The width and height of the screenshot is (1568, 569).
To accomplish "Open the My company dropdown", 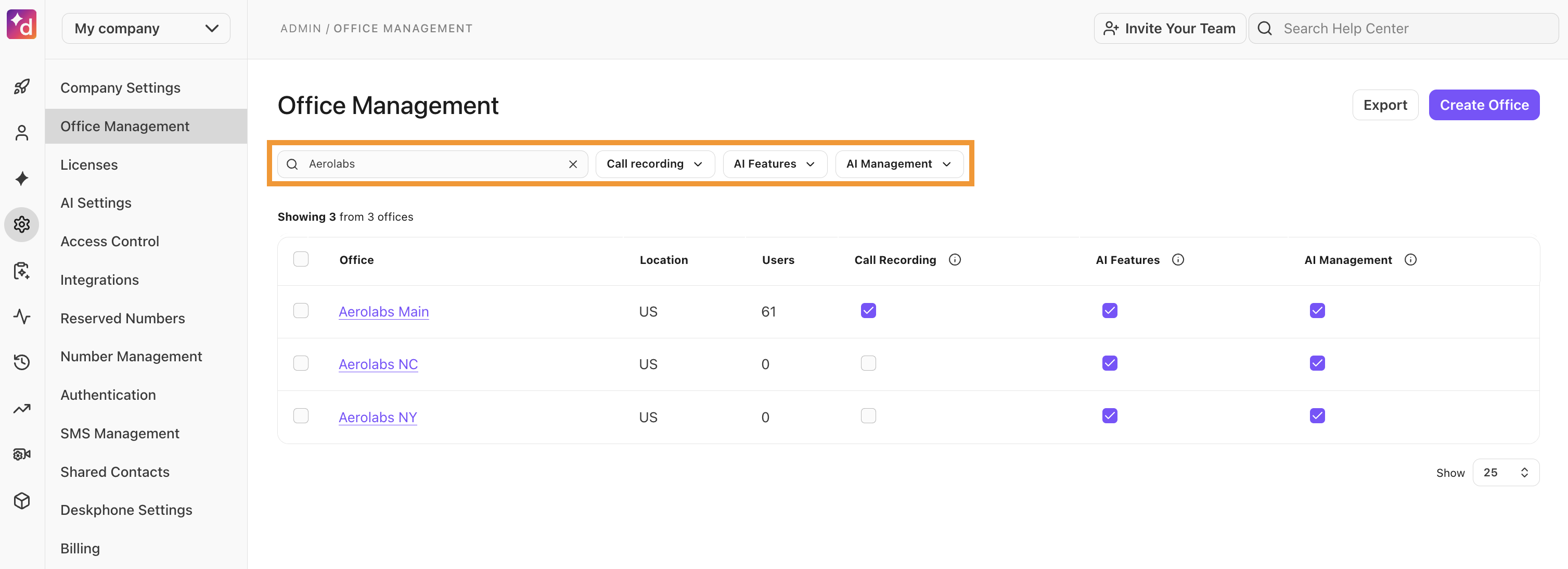I will (146, 29).
